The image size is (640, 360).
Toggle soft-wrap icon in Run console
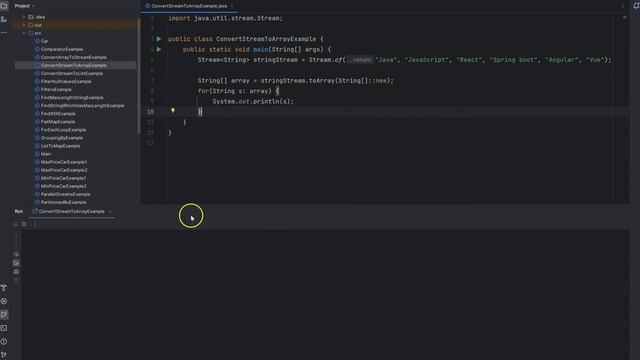(16, 254)
